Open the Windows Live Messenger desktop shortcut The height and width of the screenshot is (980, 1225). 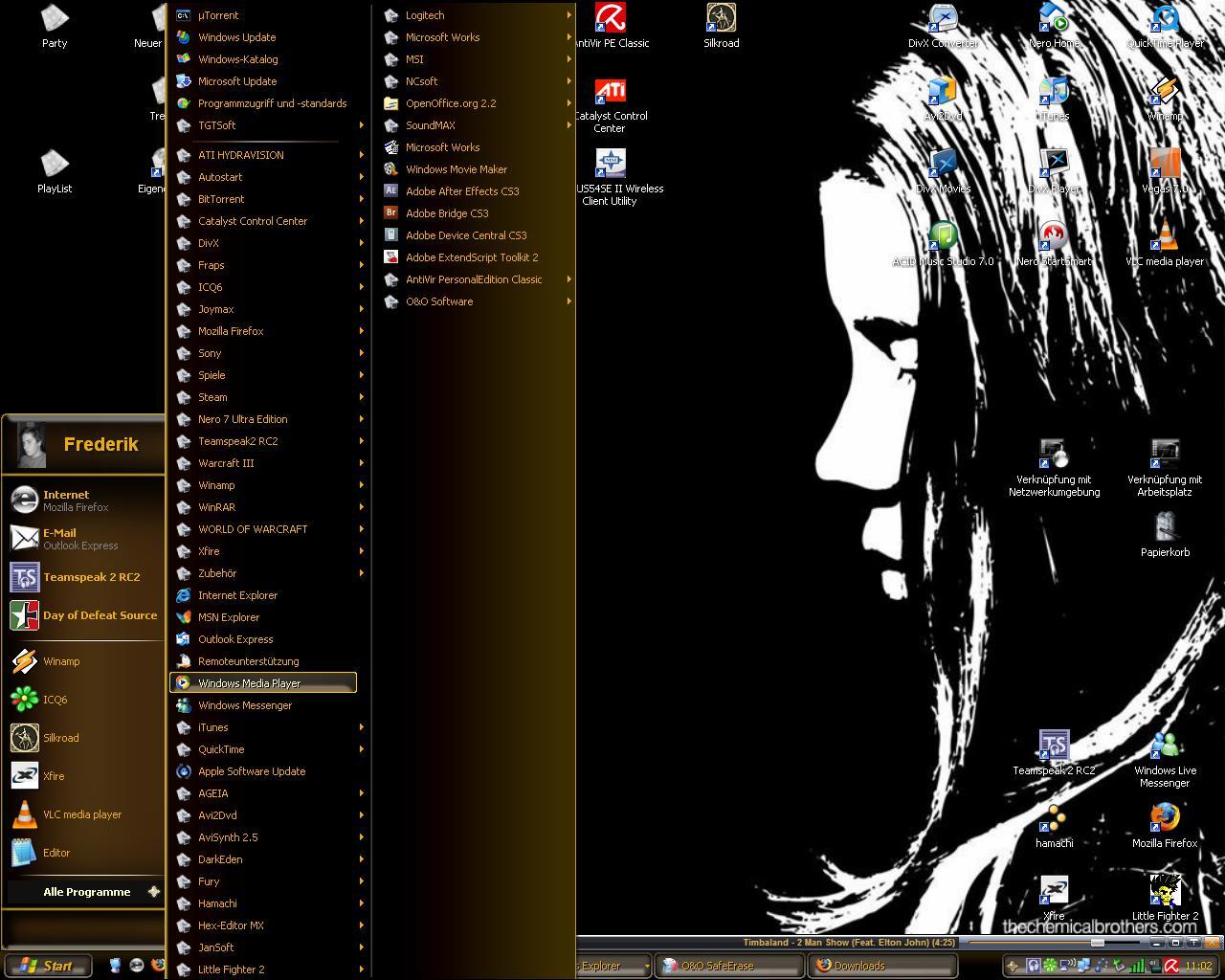(x=1165, y=746)
